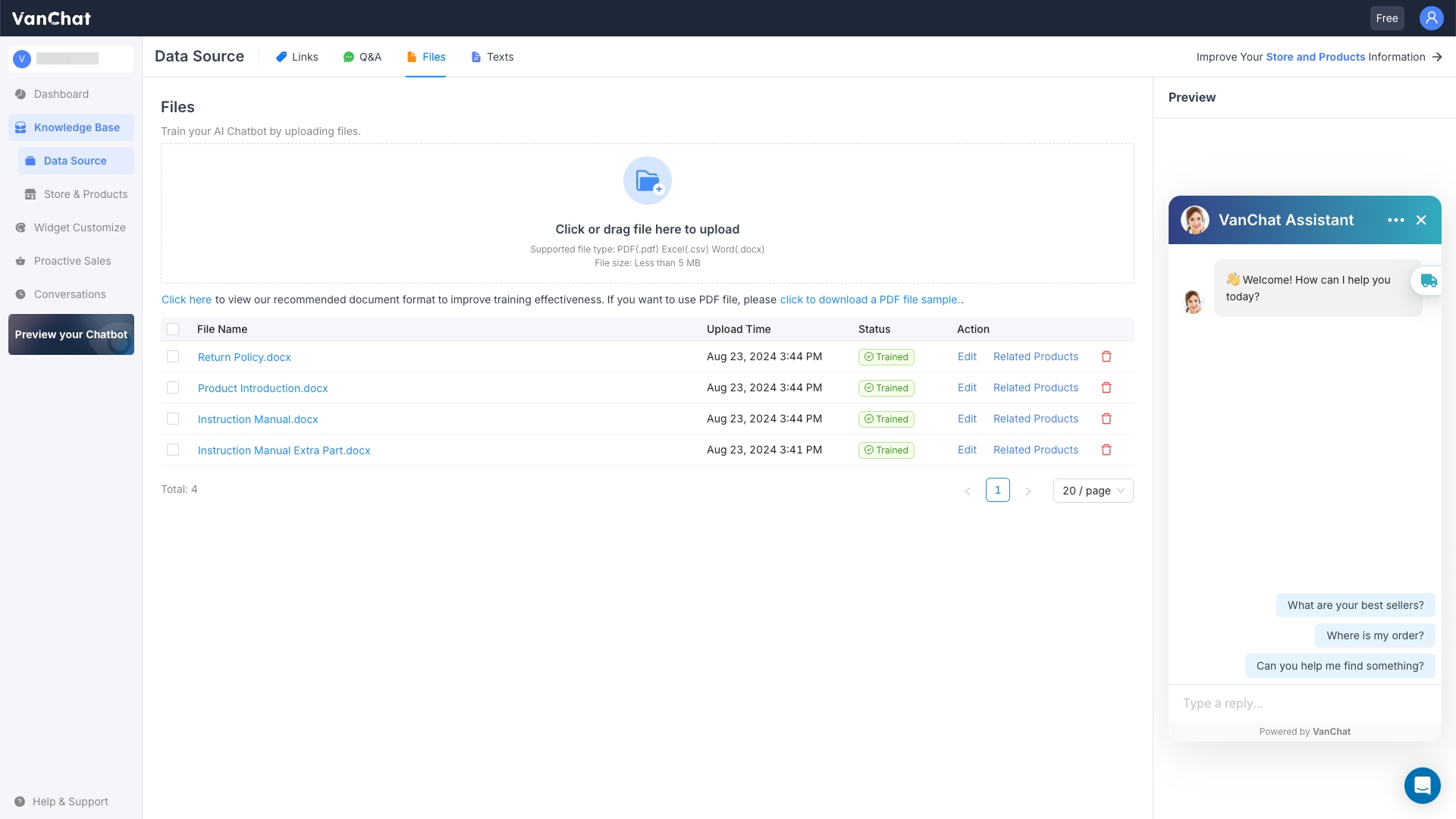The image size is (1456, 819).
Task: Open the 20 / page size dropdown
Action: coord(1092,491)
